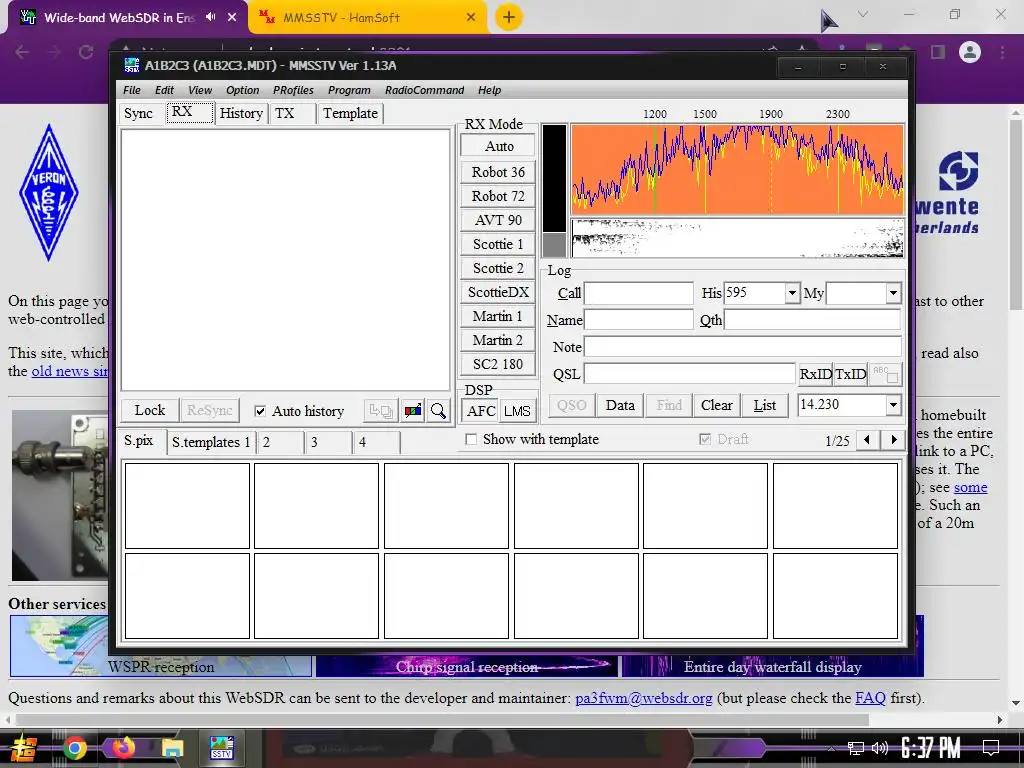
Task: Toggle the Auto history checkbox
Action: point(260,411)
